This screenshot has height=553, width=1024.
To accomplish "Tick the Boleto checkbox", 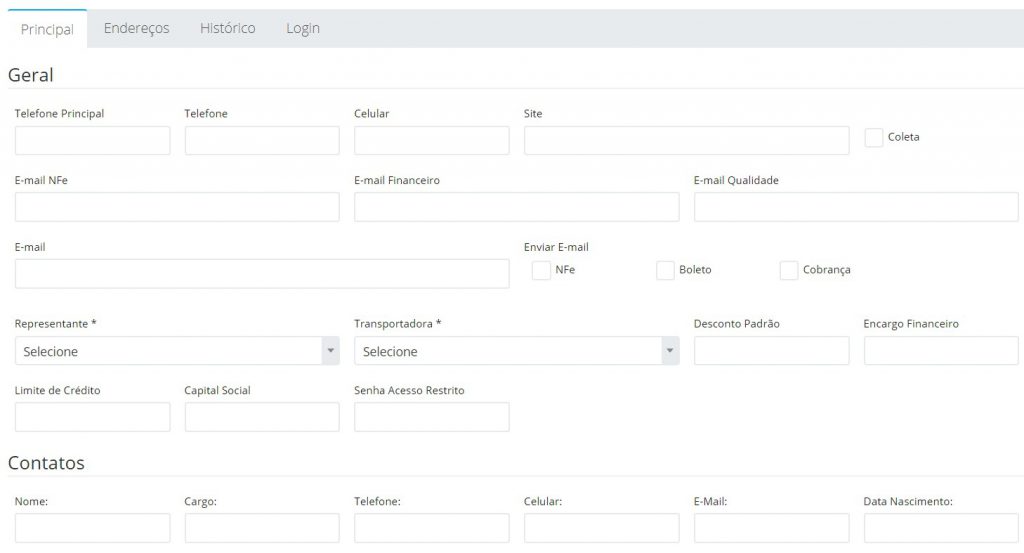I will click(665, 270).
